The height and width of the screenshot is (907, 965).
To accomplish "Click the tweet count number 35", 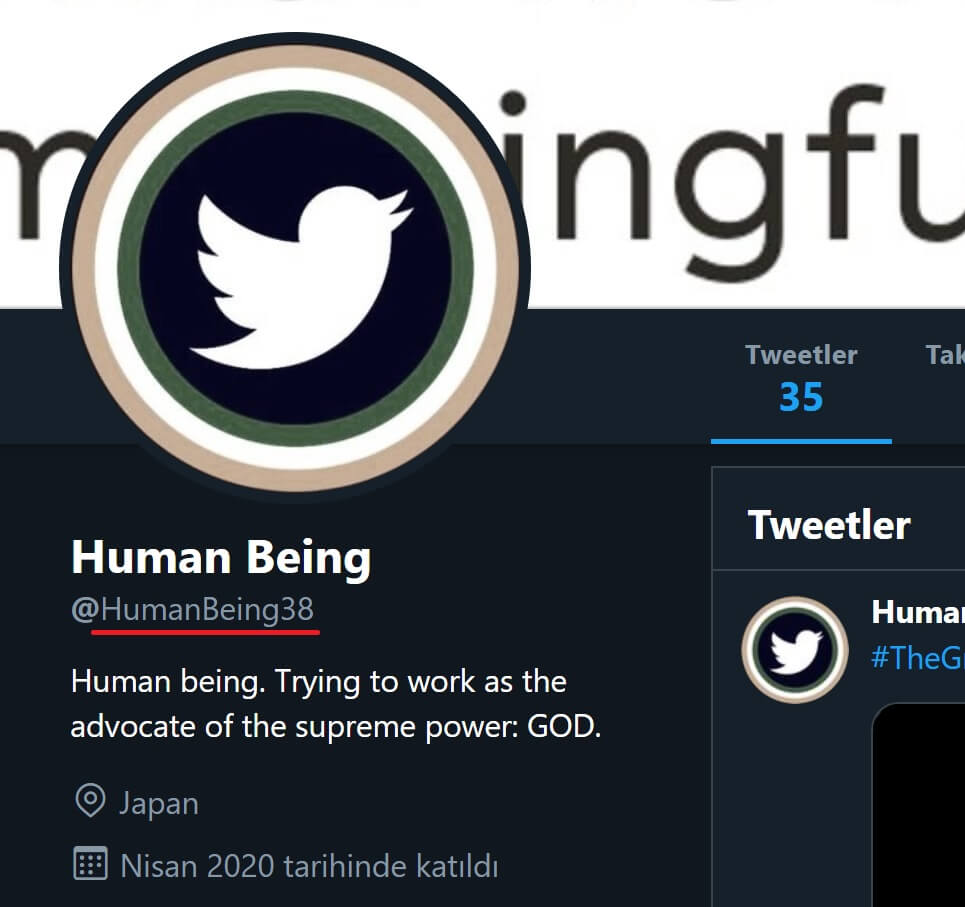I will pyautogui.click(x=801, y=398).
